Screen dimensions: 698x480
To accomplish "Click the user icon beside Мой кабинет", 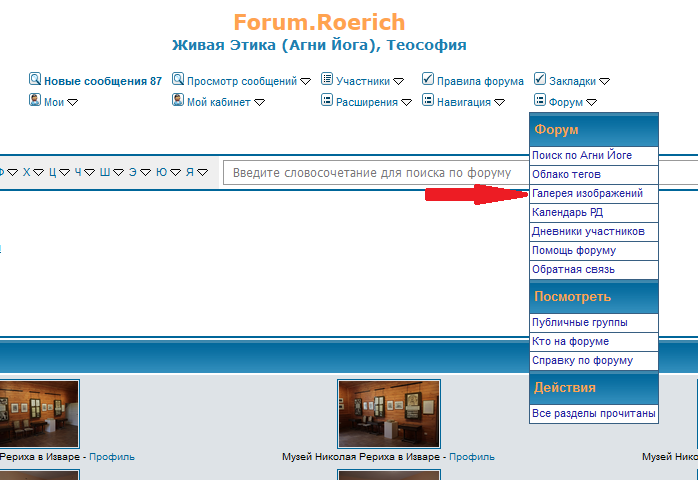I will [178, 100].
